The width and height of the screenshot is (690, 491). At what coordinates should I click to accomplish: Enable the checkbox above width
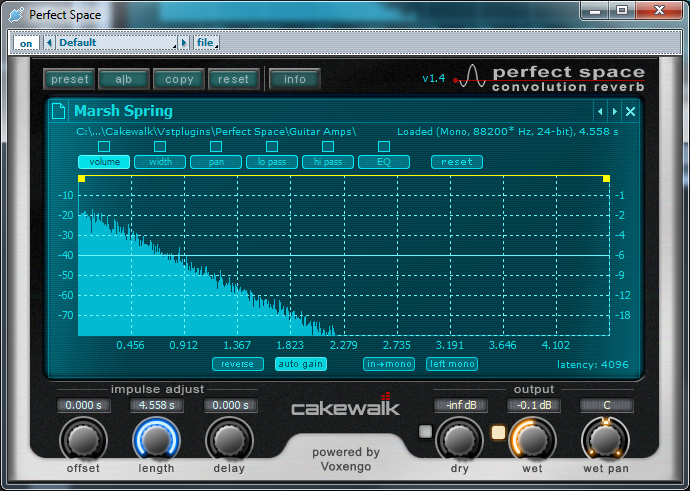pos(160,146)
